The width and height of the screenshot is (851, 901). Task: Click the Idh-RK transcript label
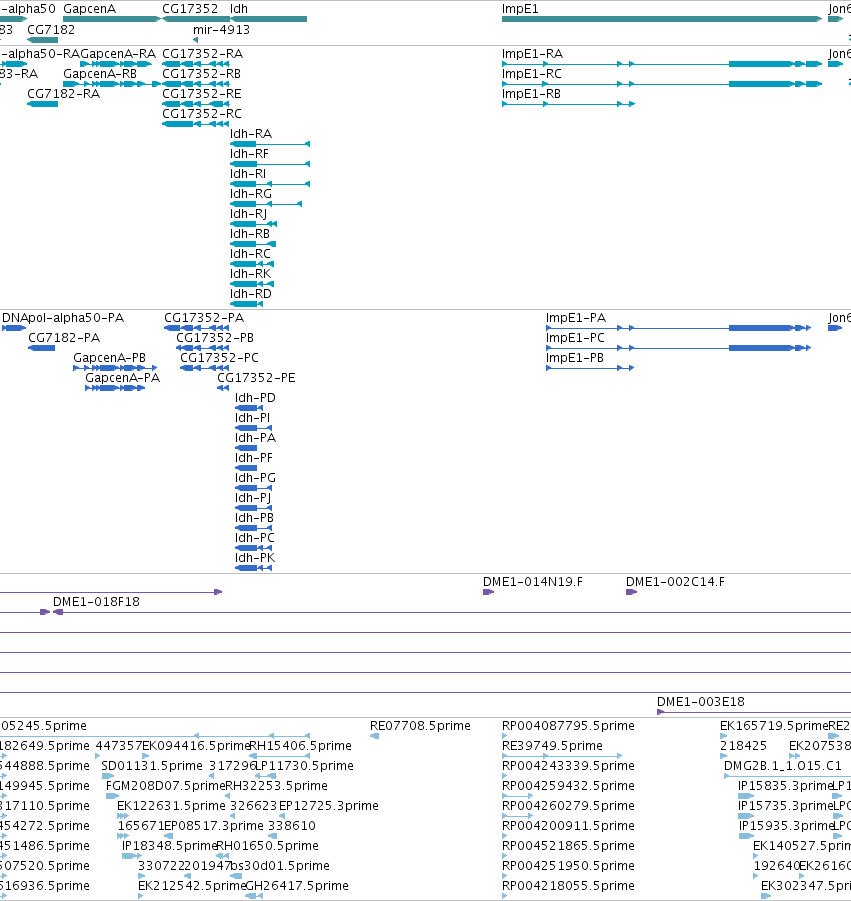point(251,274)
